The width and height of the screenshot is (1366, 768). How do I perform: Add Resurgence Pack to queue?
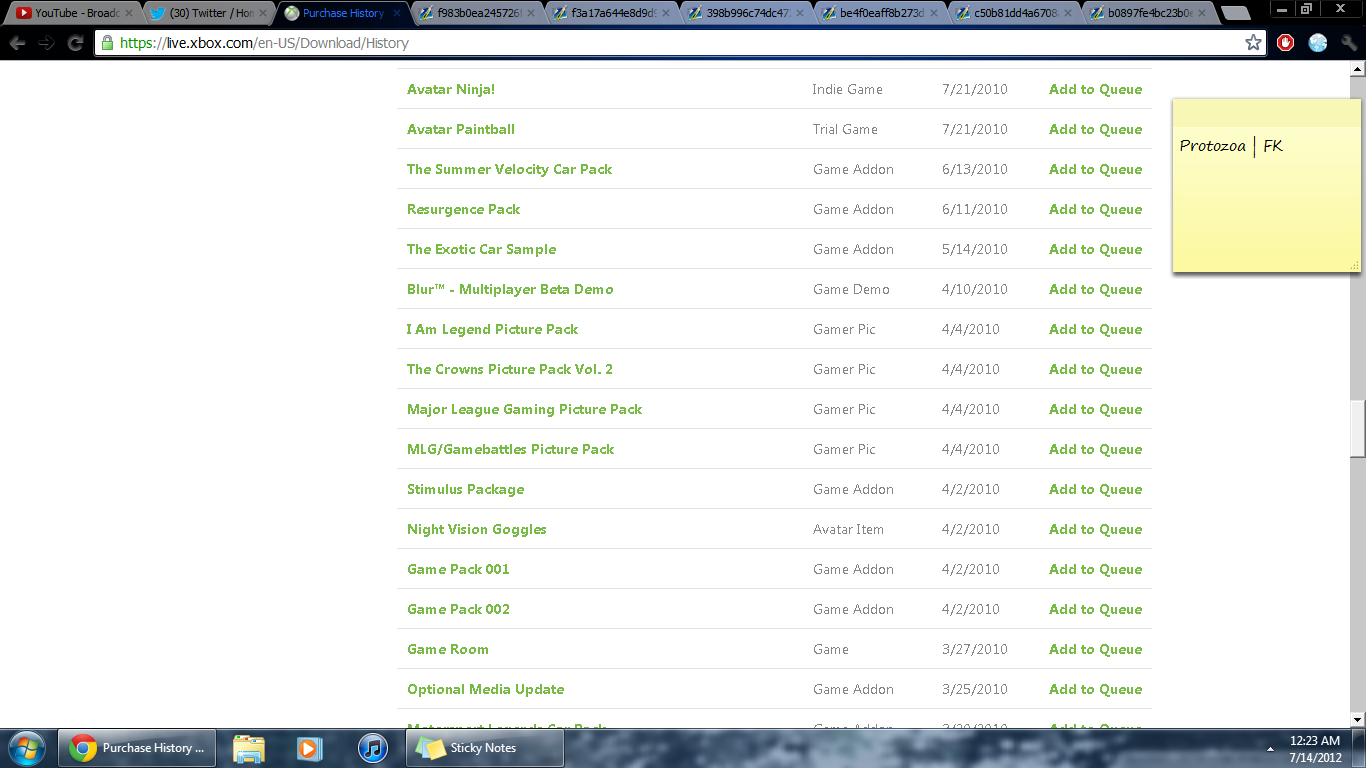point(1095,209)
